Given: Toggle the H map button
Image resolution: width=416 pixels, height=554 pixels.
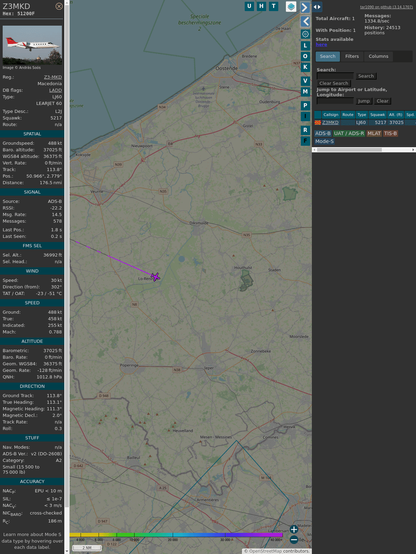Looking at the screenshot, I should (261, 6).
